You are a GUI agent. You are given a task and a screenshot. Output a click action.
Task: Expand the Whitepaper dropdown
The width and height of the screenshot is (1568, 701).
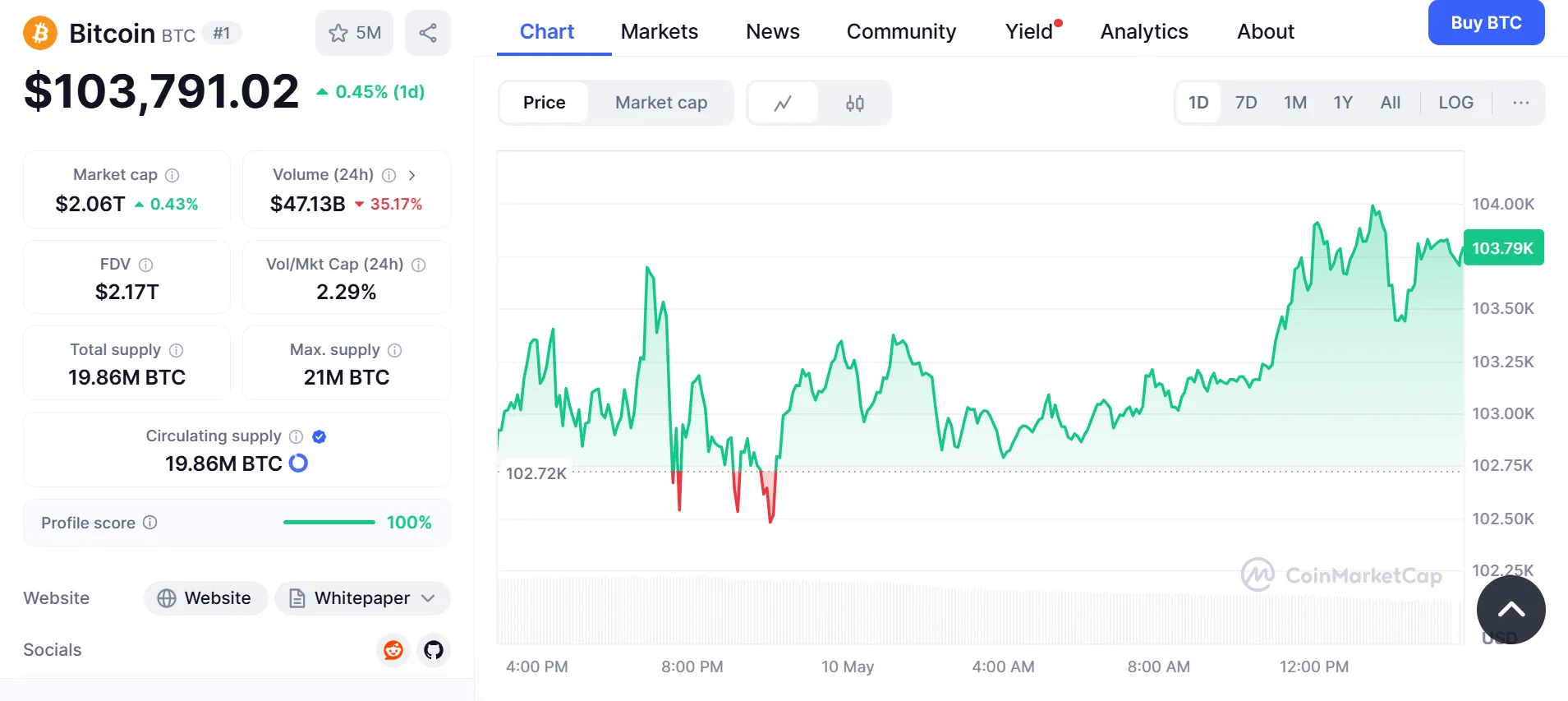pyautogui.click(x=362, y=598)
